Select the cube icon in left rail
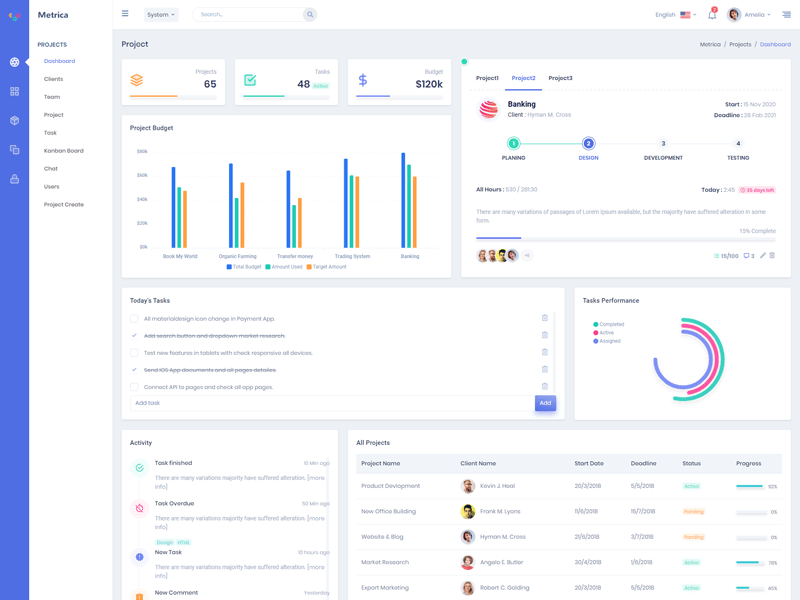This screenshot has height=600, width=800. (x=14, y=120)
